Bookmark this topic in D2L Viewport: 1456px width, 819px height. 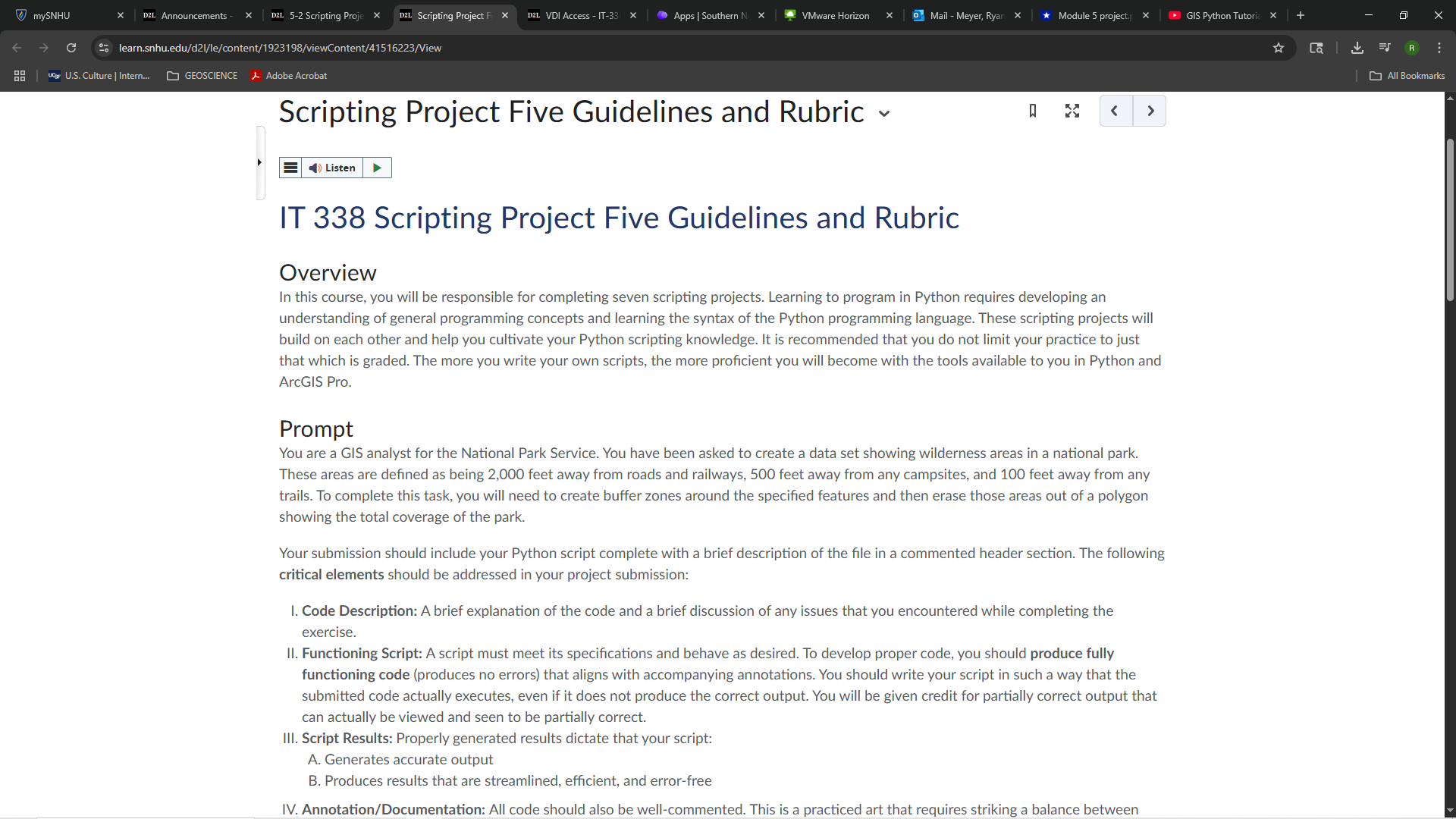(1032, 111)
